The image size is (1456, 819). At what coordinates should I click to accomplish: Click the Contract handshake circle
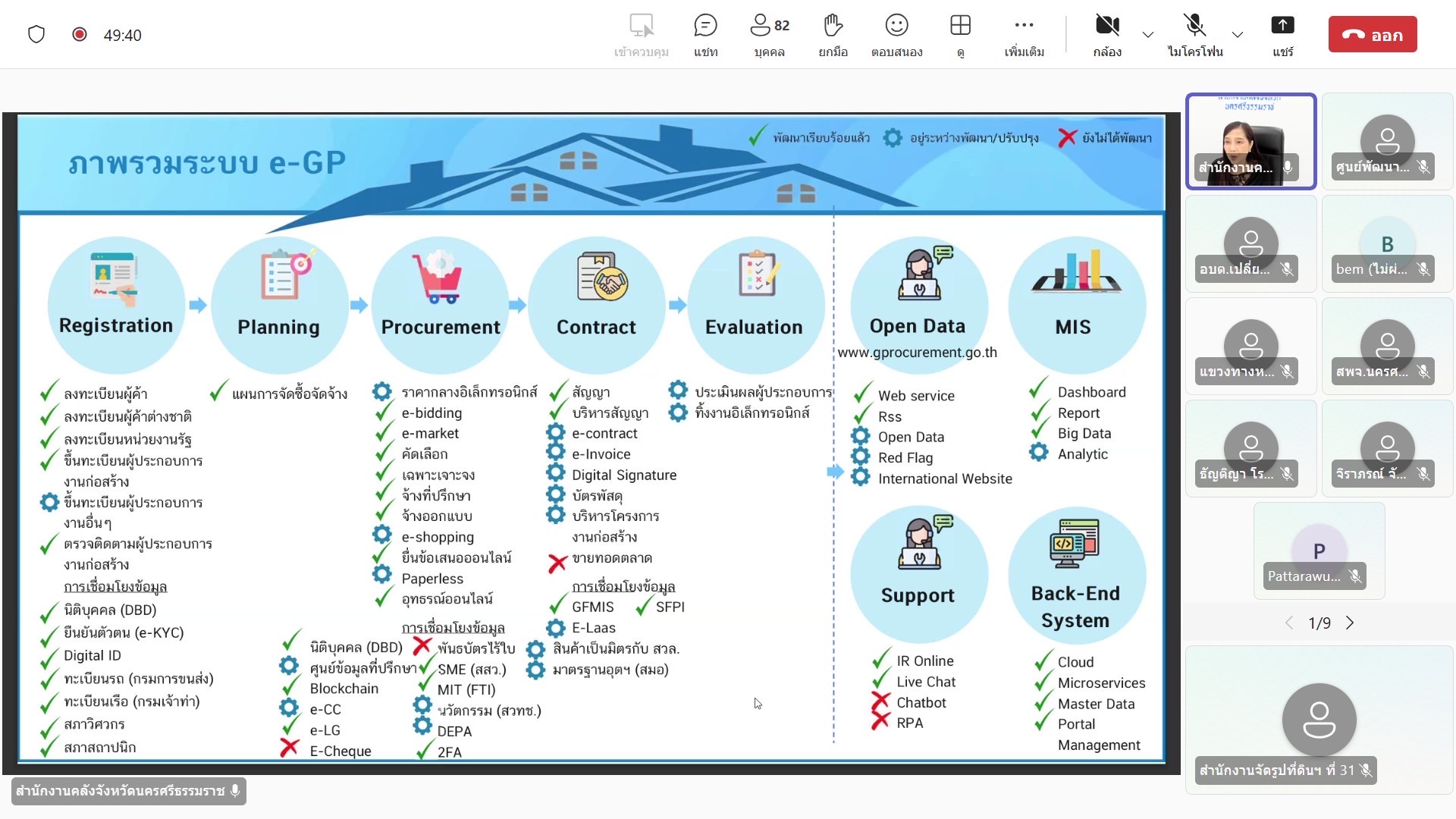pos(596,305)
